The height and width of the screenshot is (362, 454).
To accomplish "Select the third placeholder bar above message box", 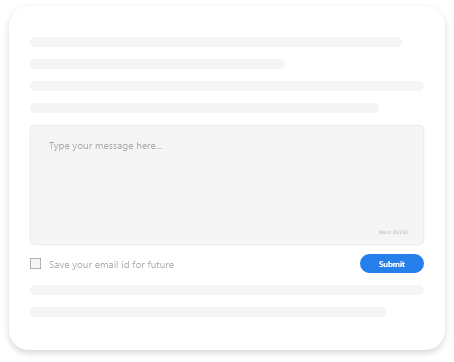I will pyautogui.click(x=227, y=86).
